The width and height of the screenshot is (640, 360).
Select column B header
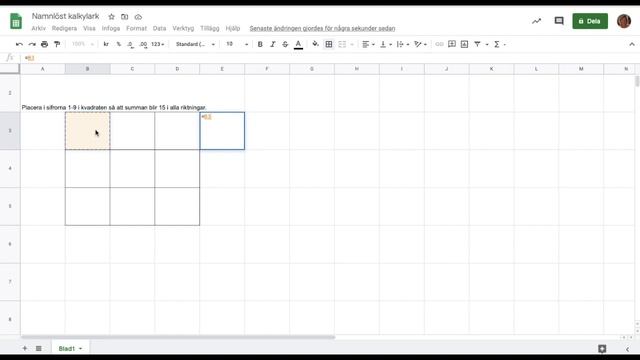click(87, 69)
